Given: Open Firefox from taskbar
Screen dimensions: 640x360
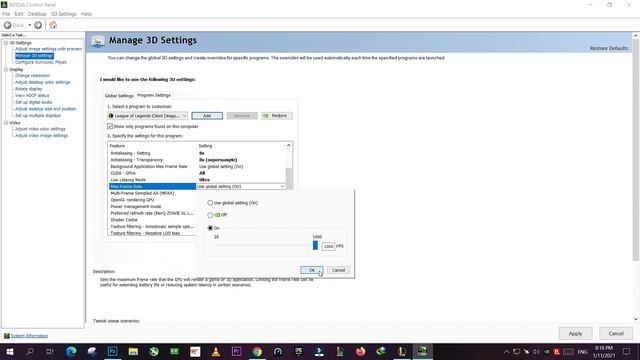Looking at the screenshot, I should tap(360, 351).
